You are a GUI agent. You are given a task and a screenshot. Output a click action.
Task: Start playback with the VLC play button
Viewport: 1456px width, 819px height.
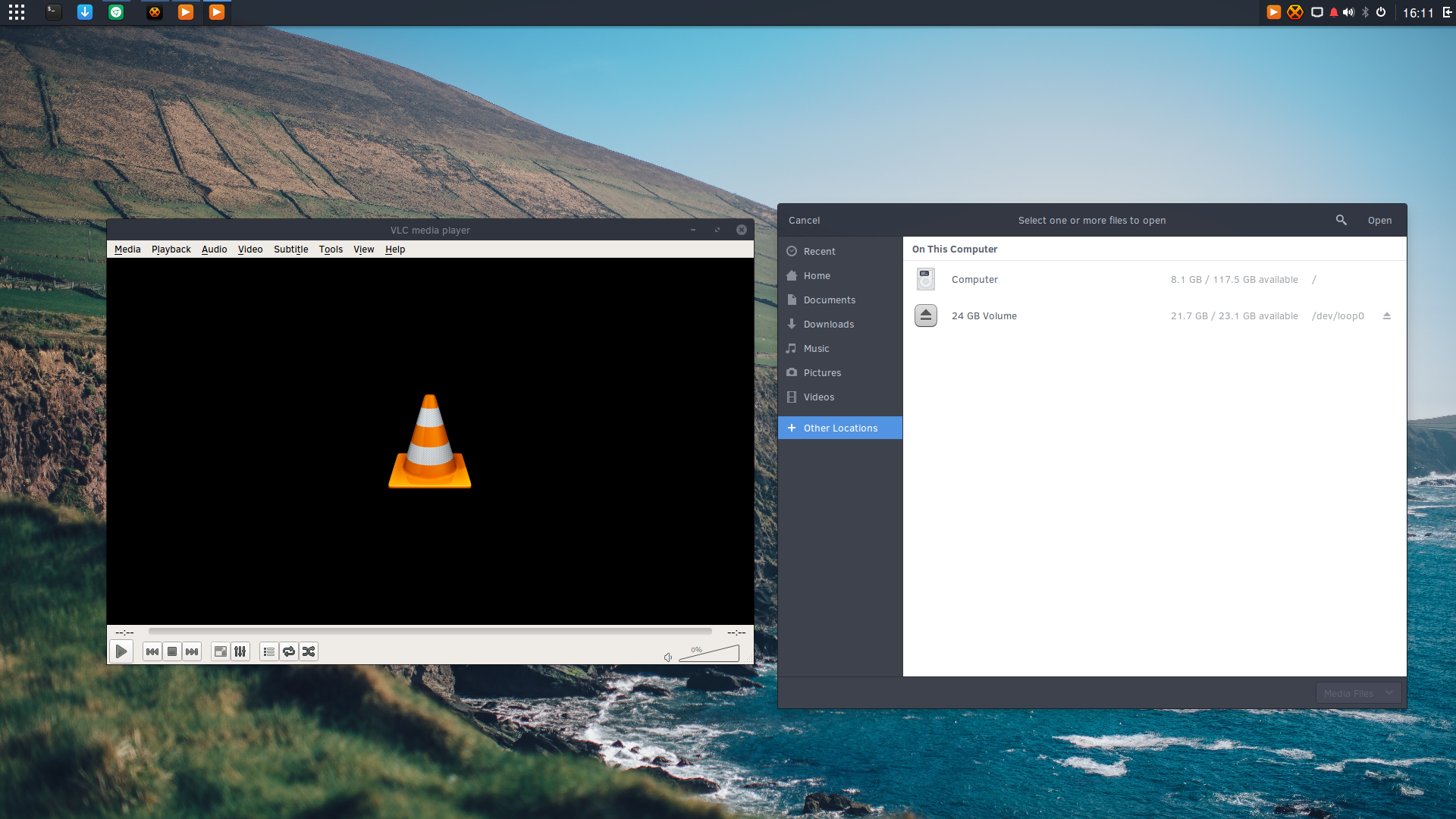coord(121,651)
